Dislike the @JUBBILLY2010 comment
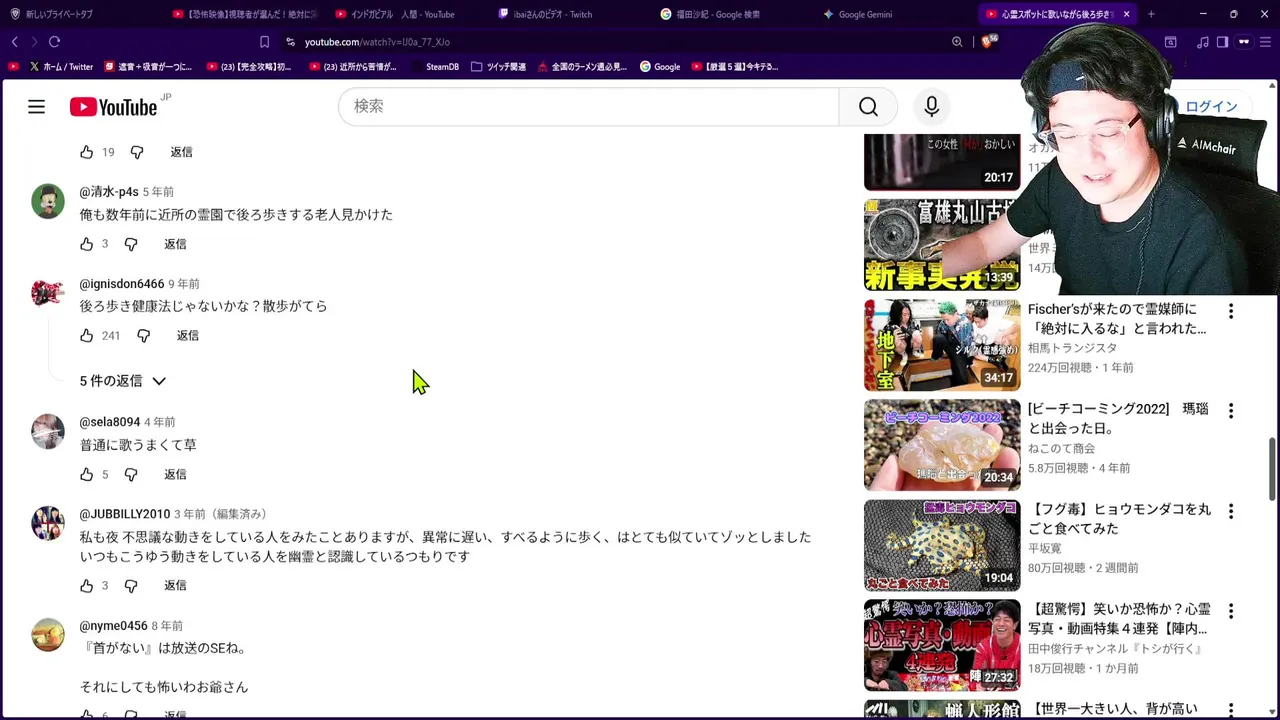This screenshot has width=1280, height=720. tap(131, 586)
